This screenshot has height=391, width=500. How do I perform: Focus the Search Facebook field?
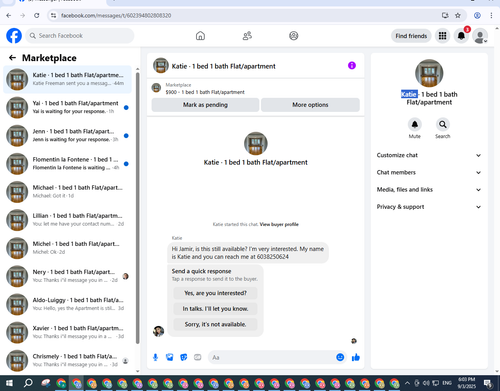[80, 36]
